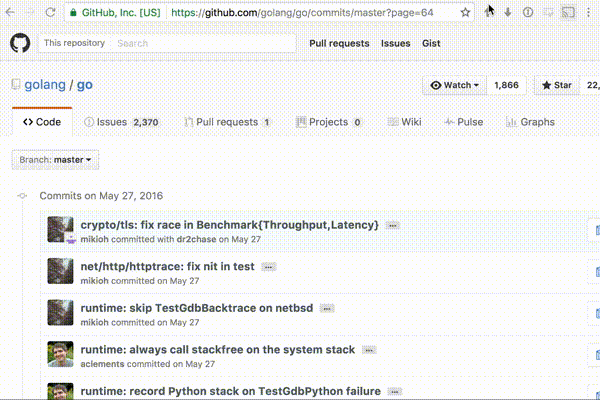Open commit runtime: record Python stack
600x400 pixels.
pyautogui.click(x=230, y=391)
